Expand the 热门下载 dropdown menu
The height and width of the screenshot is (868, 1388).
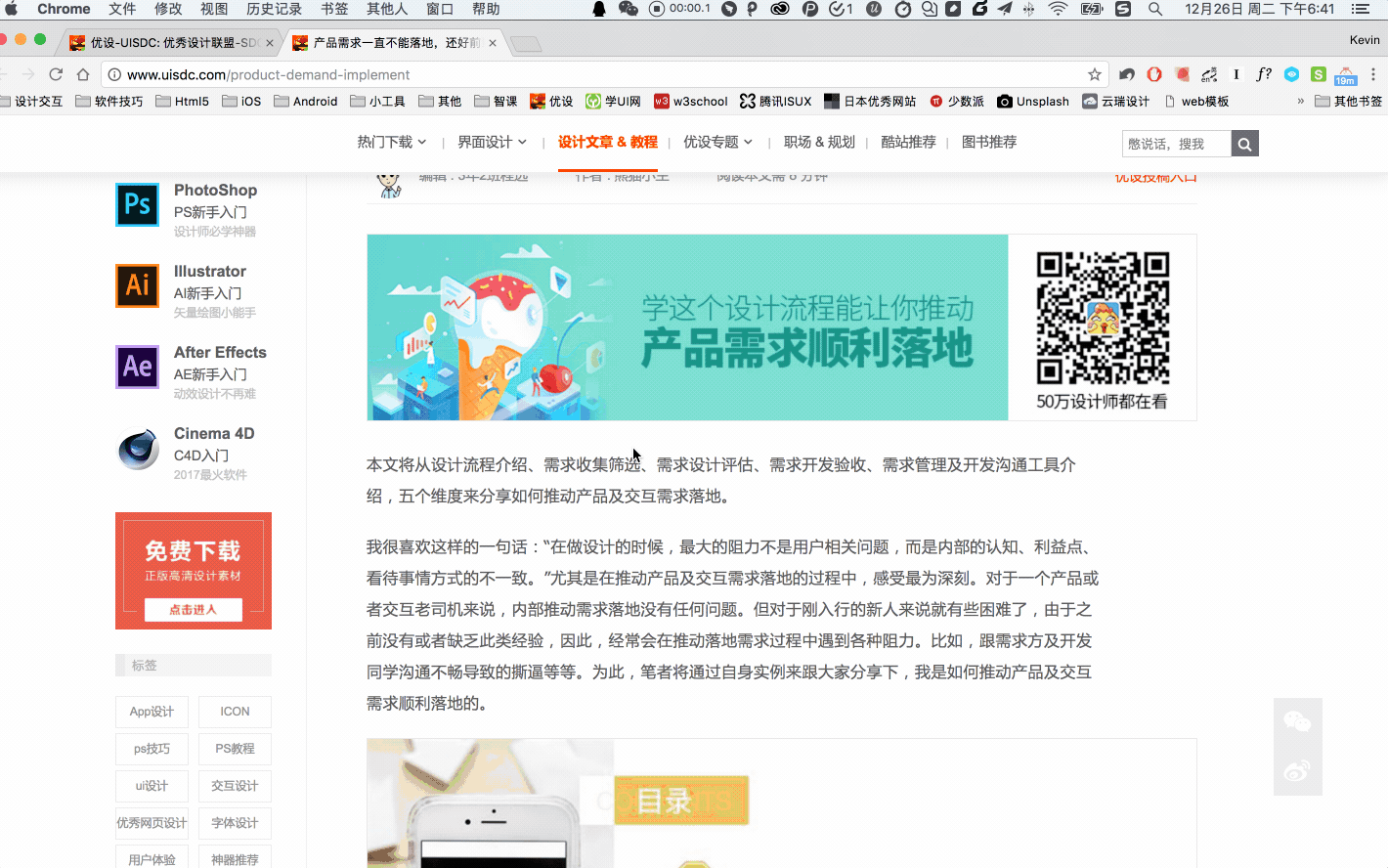tap(392, 143)
